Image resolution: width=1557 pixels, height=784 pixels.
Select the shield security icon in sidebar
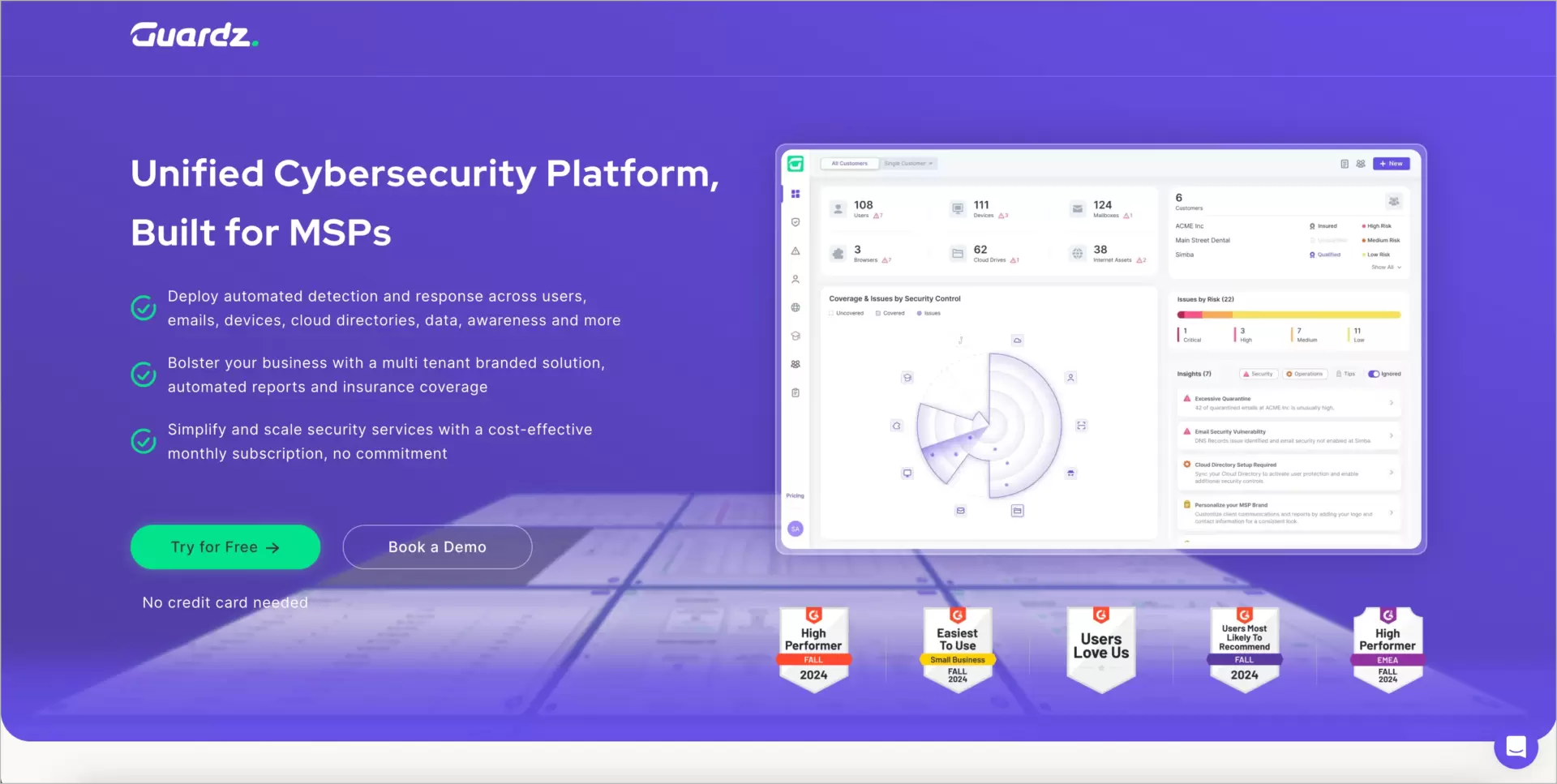click(x=796, y=222)
